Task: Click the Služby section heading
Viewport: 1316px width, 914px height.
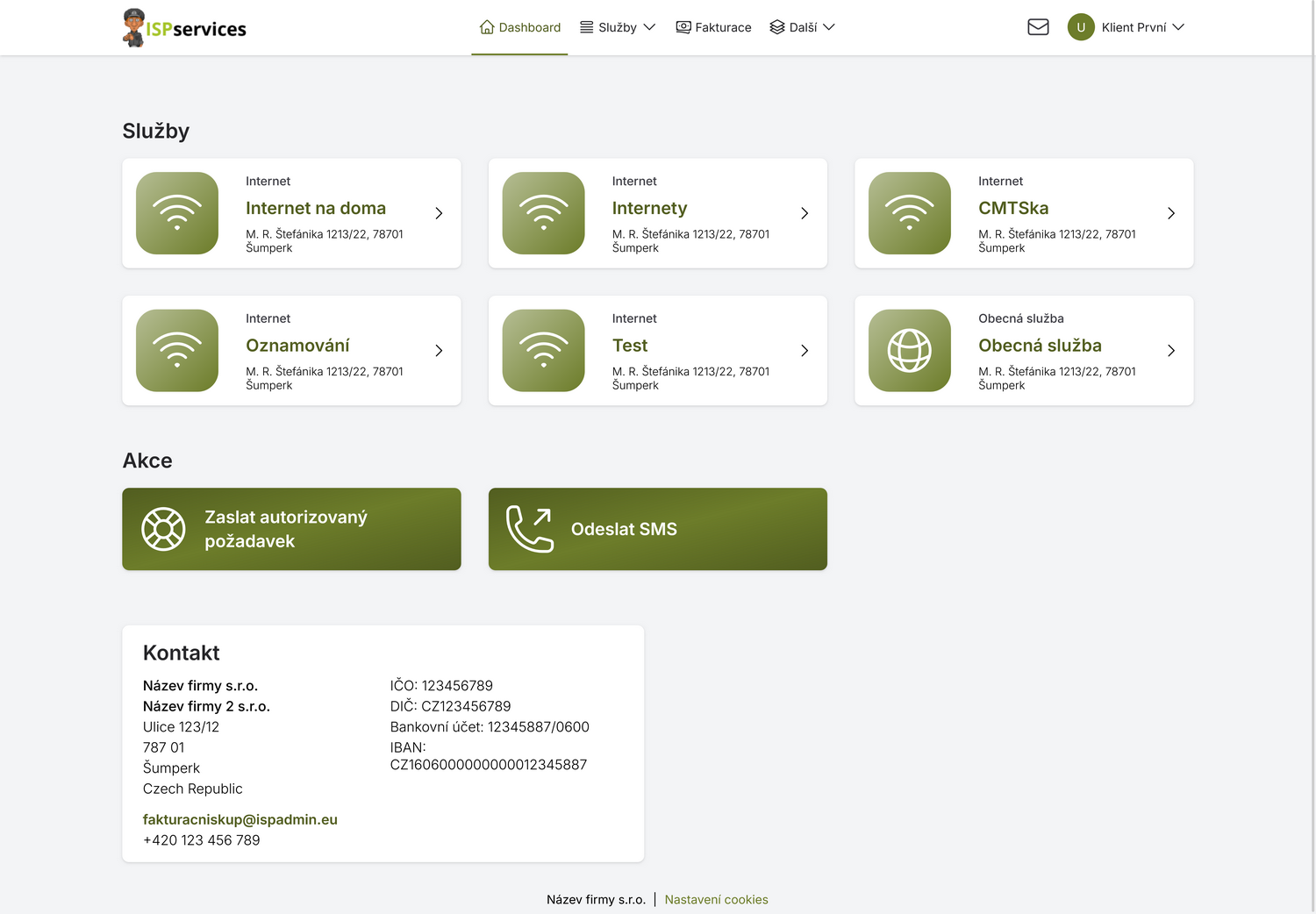Action: (x=156, y=131)
